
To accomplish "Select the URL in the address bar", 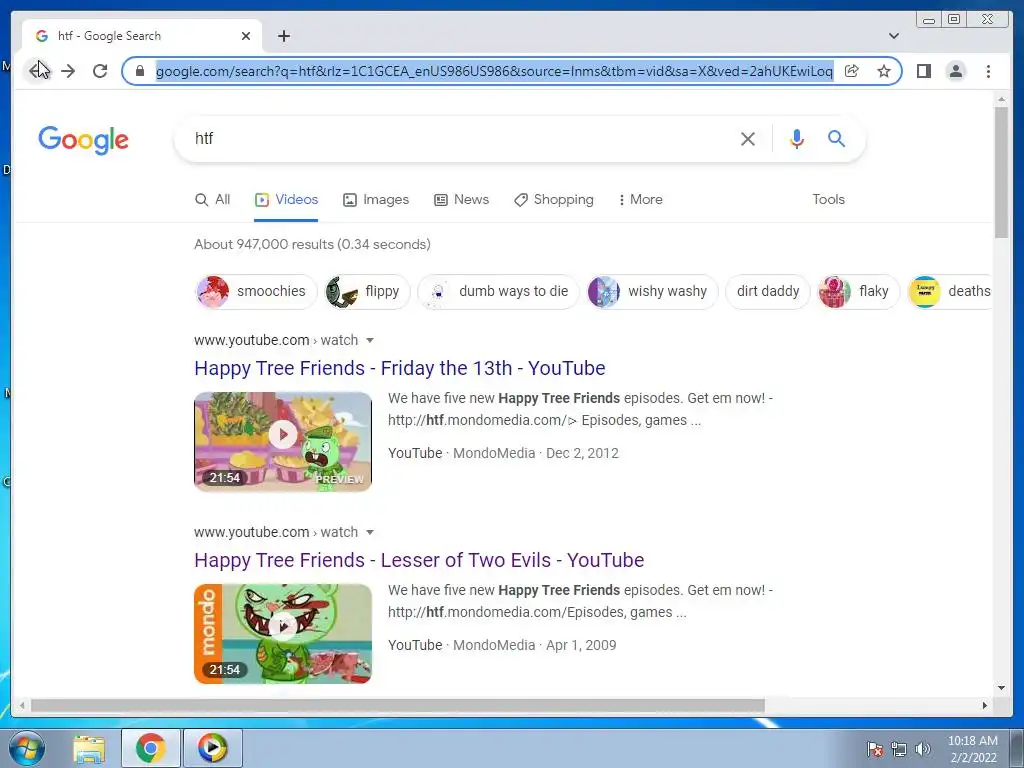I will point(494,71).
